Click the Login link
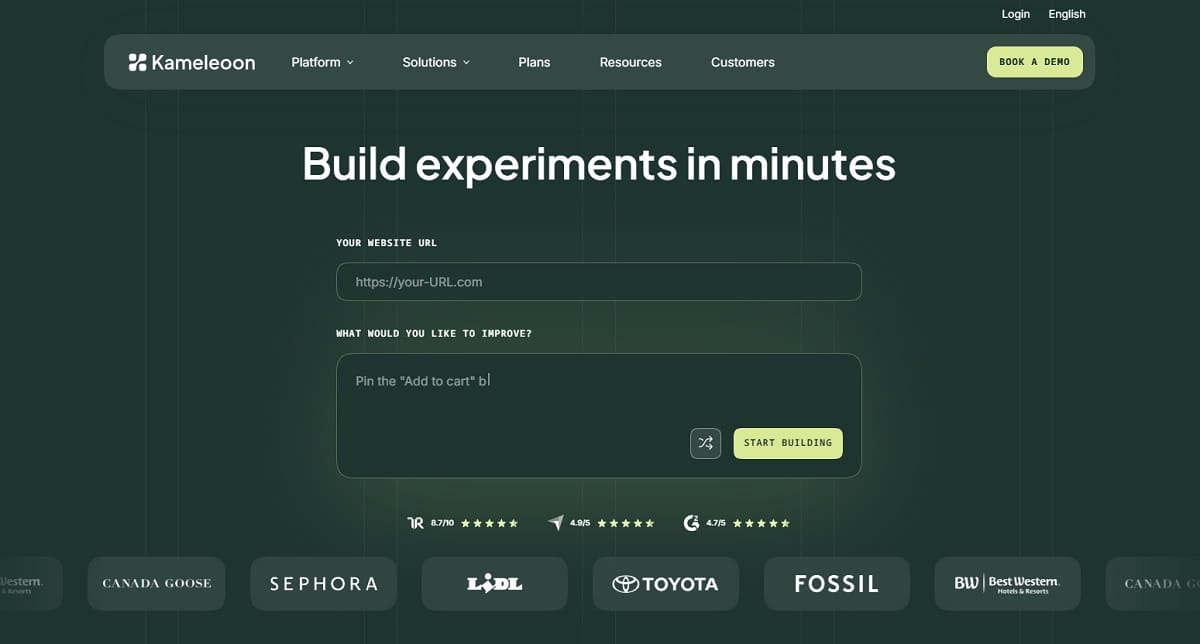Image resolution: width=1200 pixels, height=644 pixels. [1016, 14]
